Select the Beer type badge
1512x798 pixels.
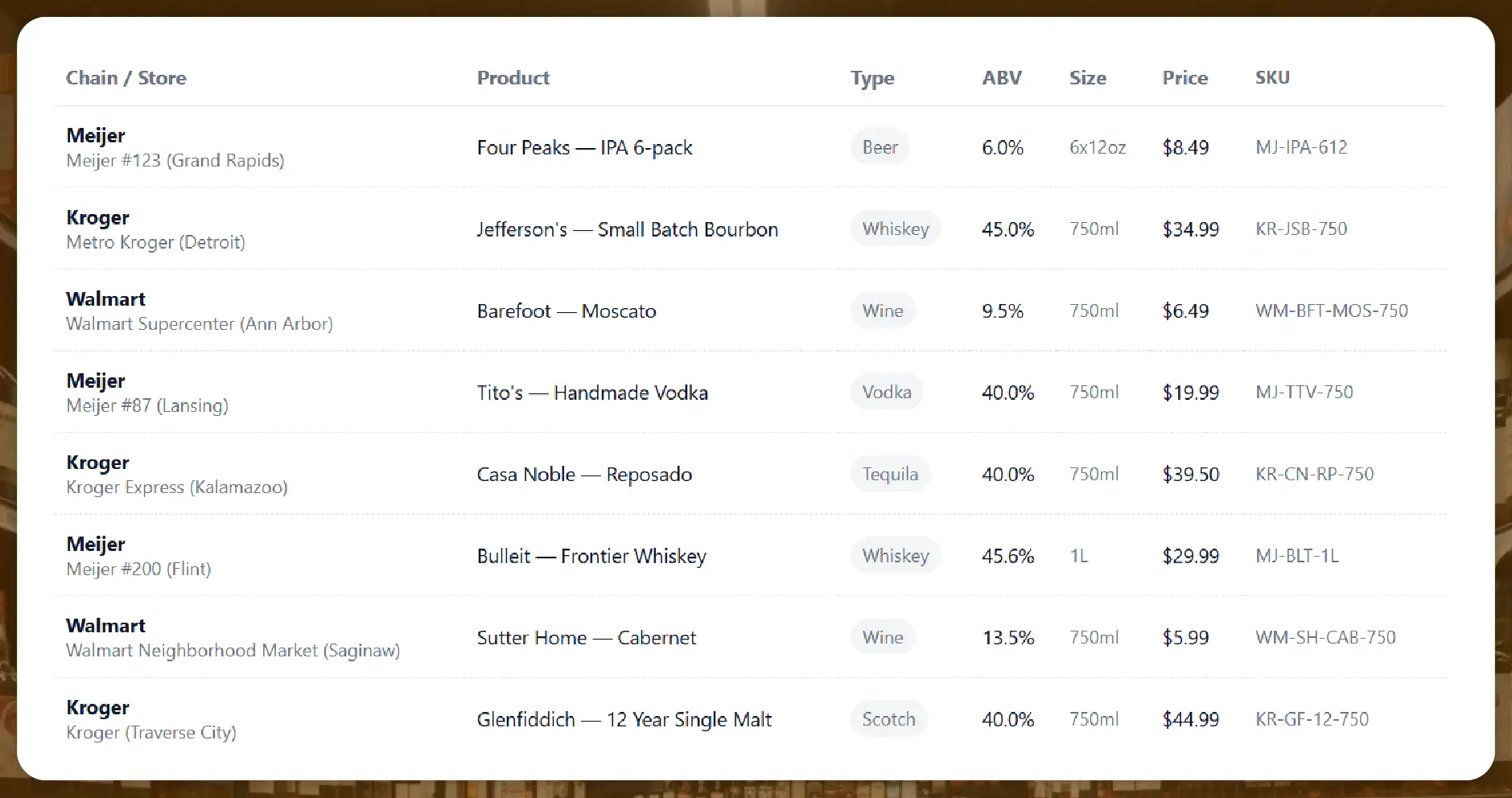point(880,147)
